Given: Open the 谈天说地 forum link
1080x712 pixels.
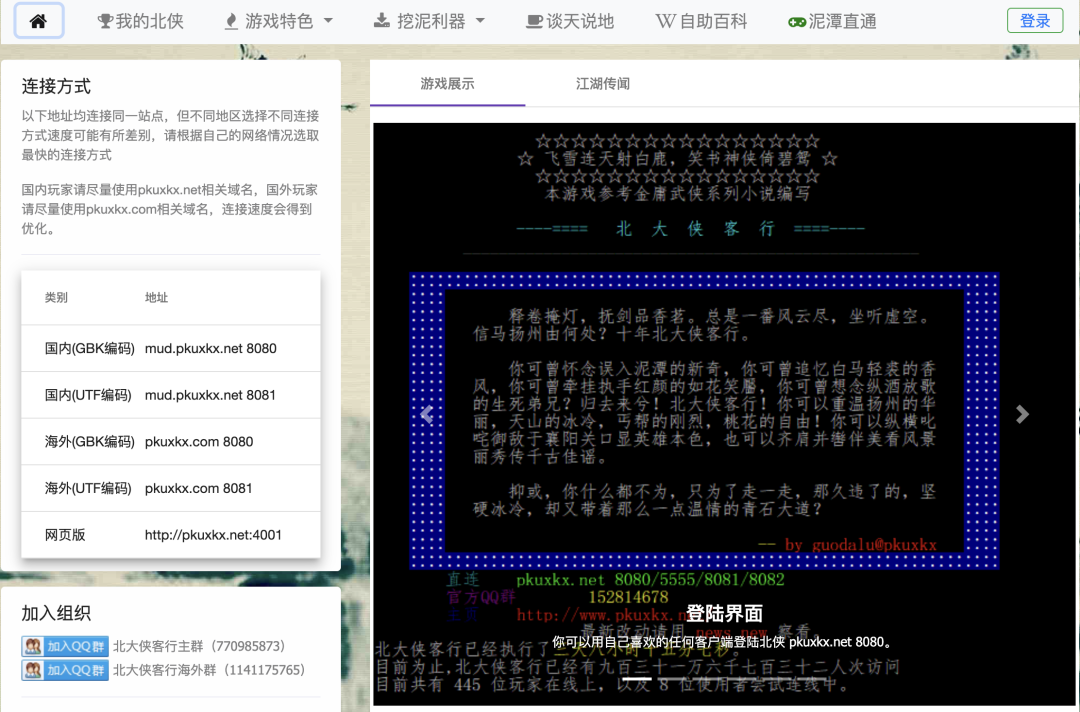Looking at the screenshot, I should (570, 21).
